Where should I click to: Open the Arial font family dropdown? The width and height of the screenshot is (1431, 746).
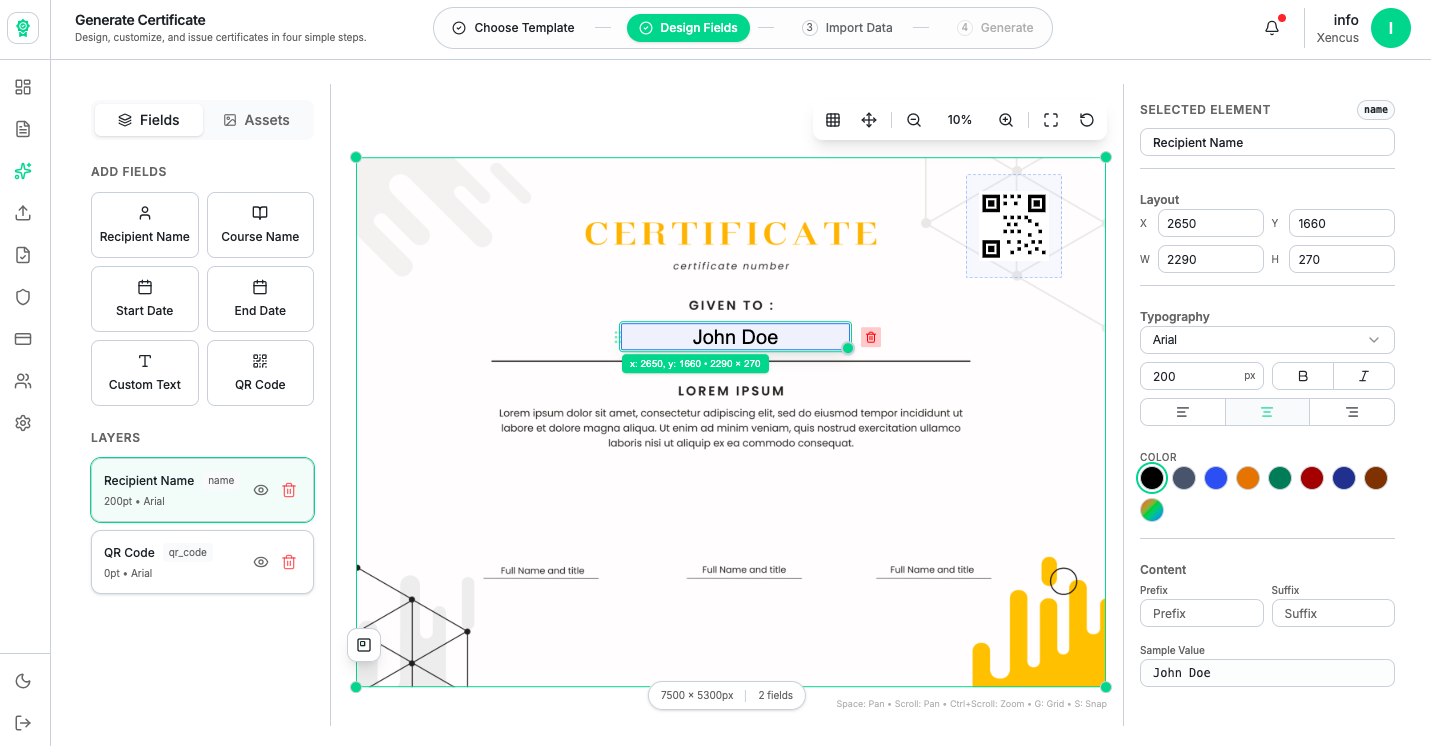click(x=1267, y=340)
